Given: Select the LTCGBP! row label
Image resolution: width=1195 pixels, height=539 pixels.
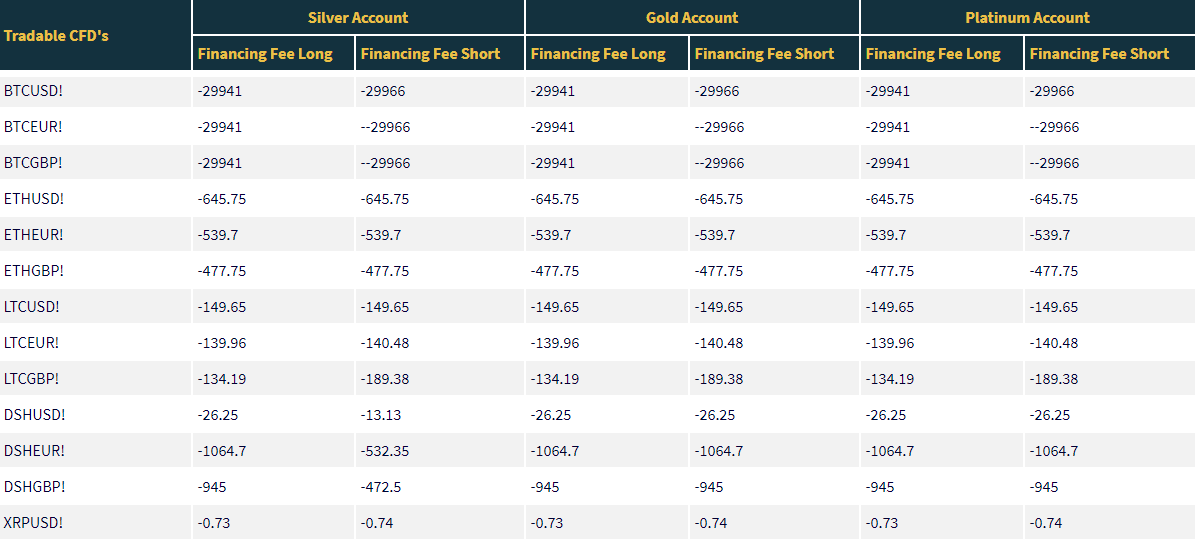Looking at the screenshot, I should (x=34, y=379).
